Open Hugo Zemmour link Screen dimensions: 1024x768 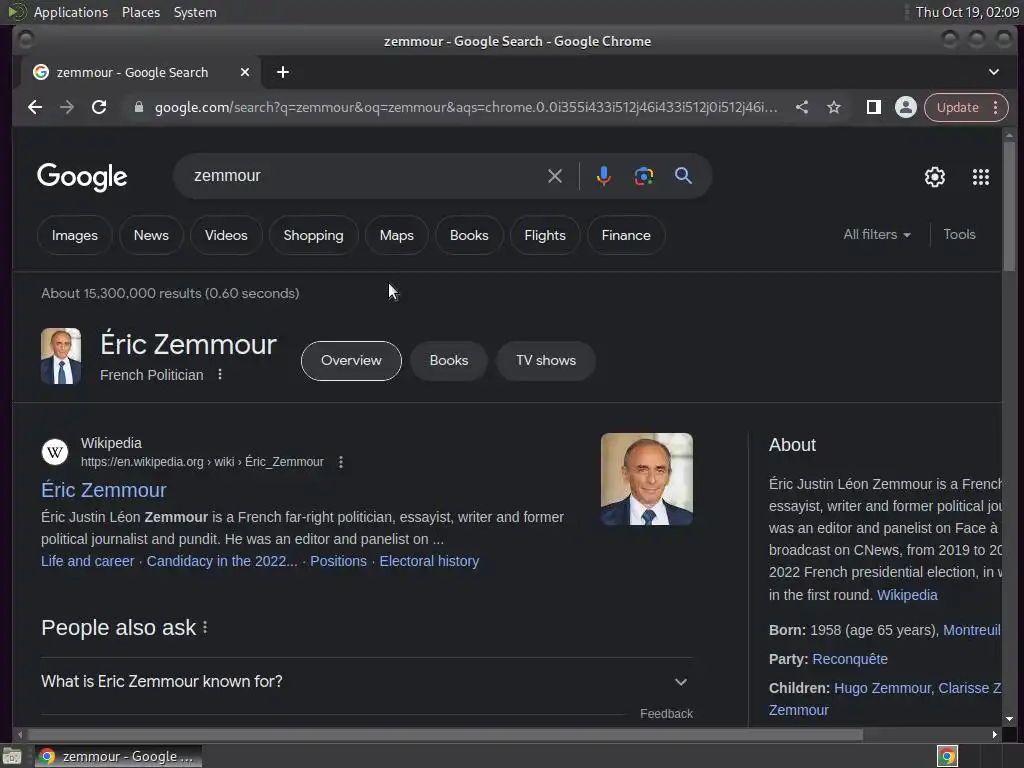tap(882, 688)
